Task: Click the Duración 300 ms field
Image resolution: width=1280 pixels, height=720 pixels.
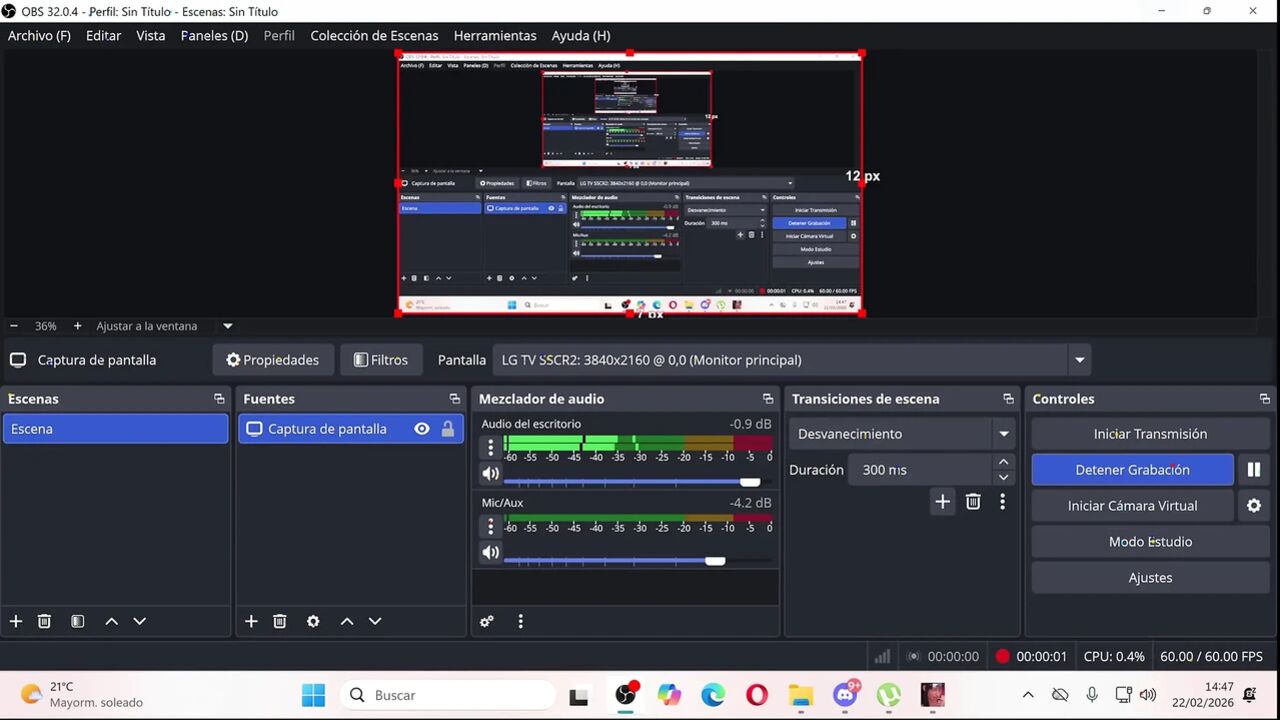Action: coord(920,470)
